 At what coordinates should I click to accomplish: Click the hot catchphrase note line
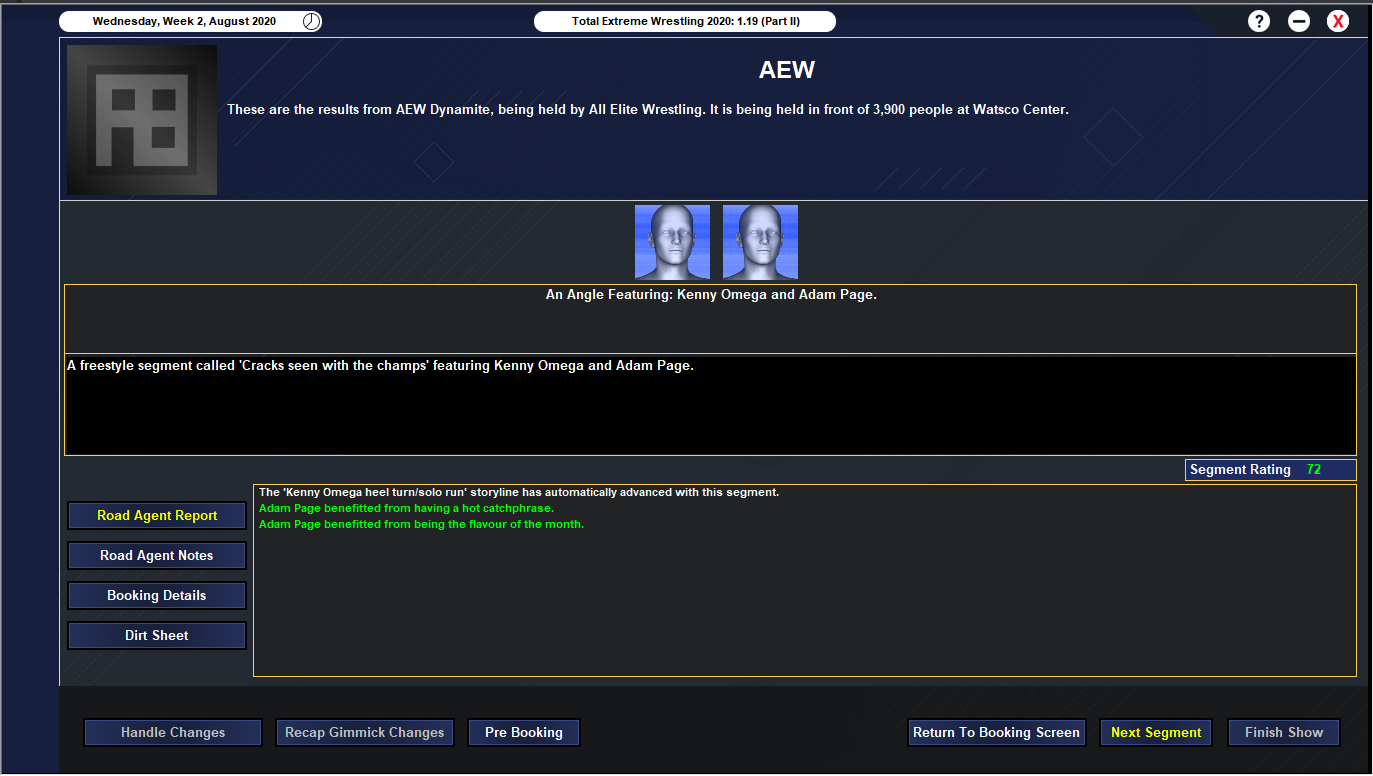tap(406, 509)
